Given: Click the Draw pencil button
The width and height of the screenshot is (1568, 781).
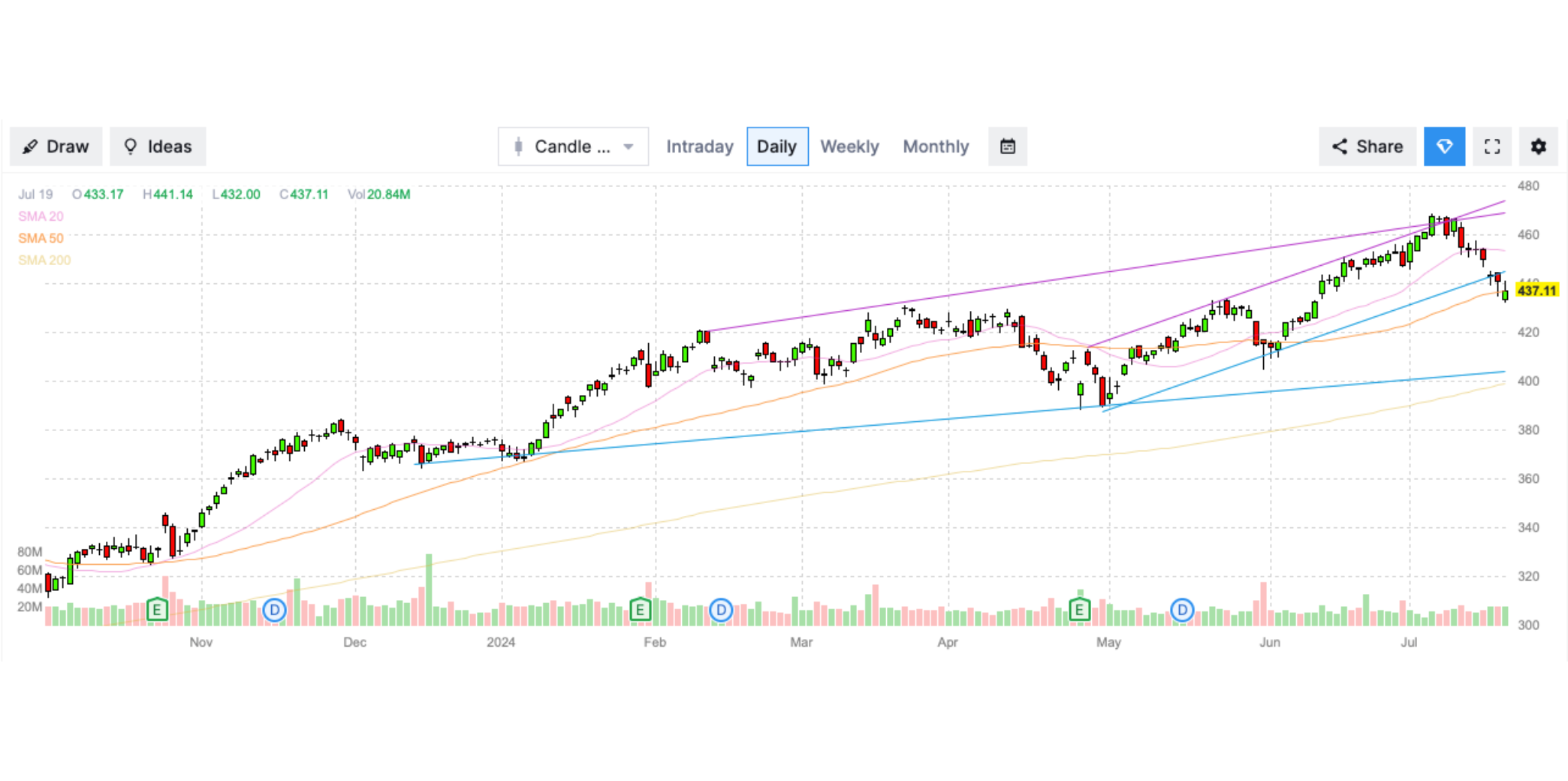Looking at the screenshot, I should coord(56,146).
